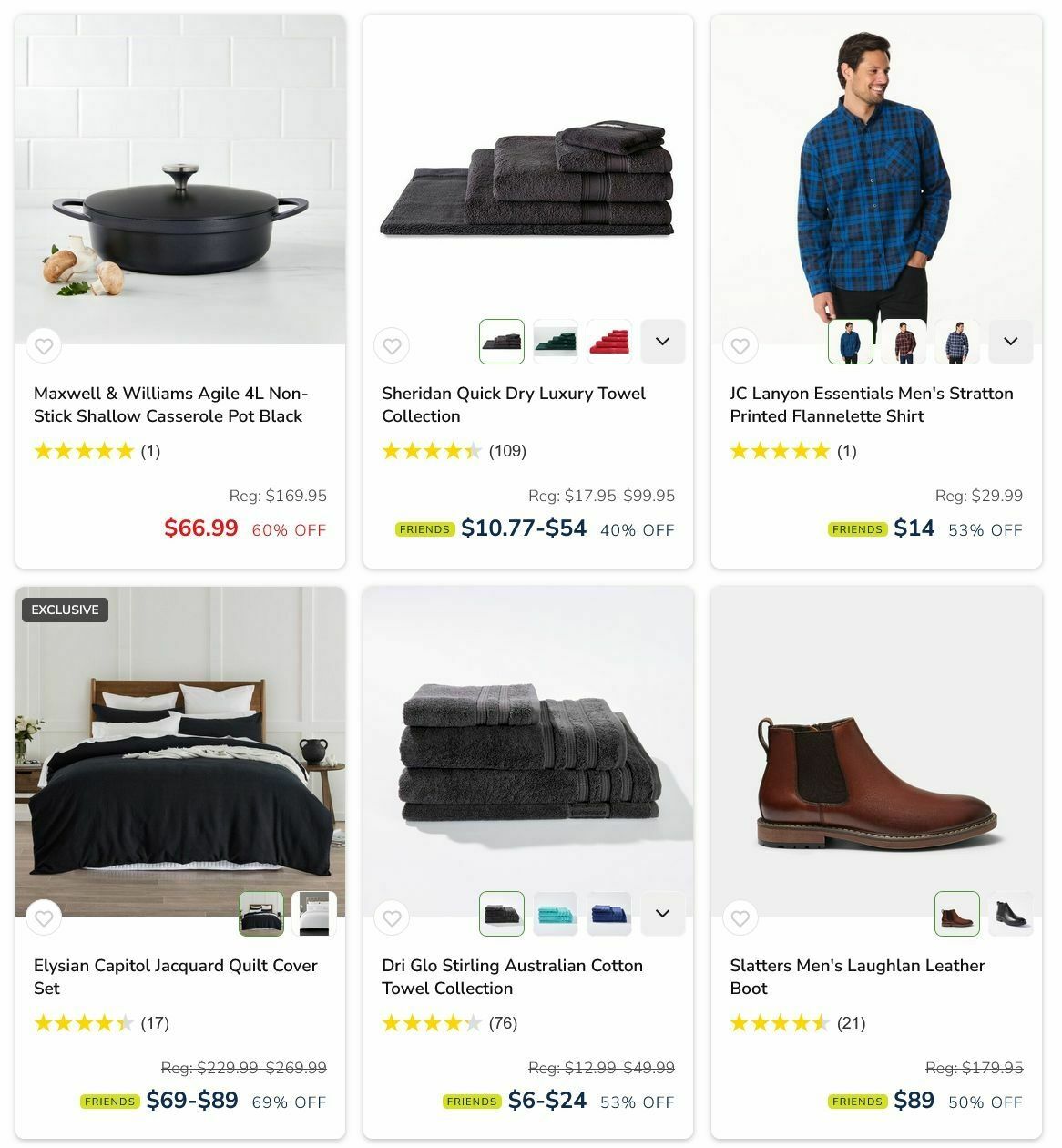Viewport: 1062px width, 1148px height.
Task: Open Slatters Men's Laughlan Leather Boot link
Action: [857, 977]
